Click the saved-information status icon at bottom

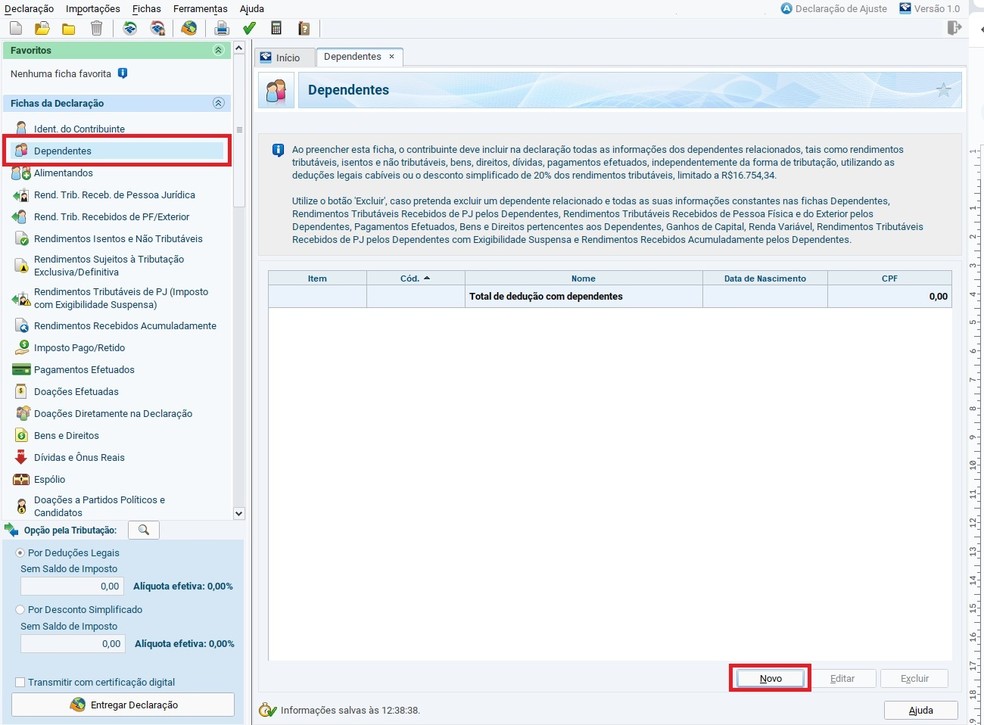(x=267, y=710)
